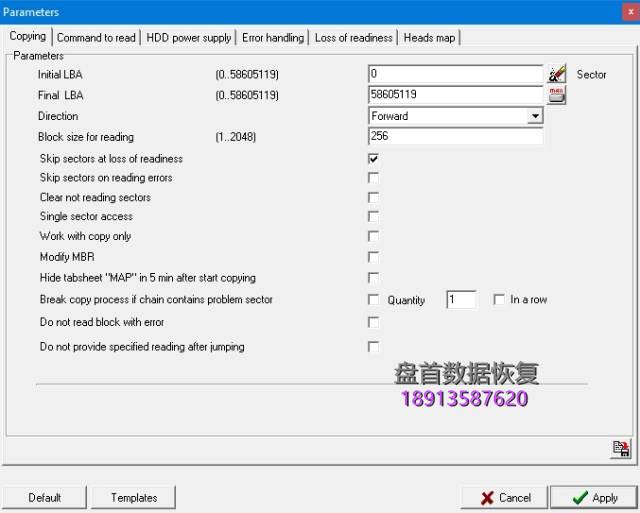Open the Command to read tab

(x=96, y=38)
